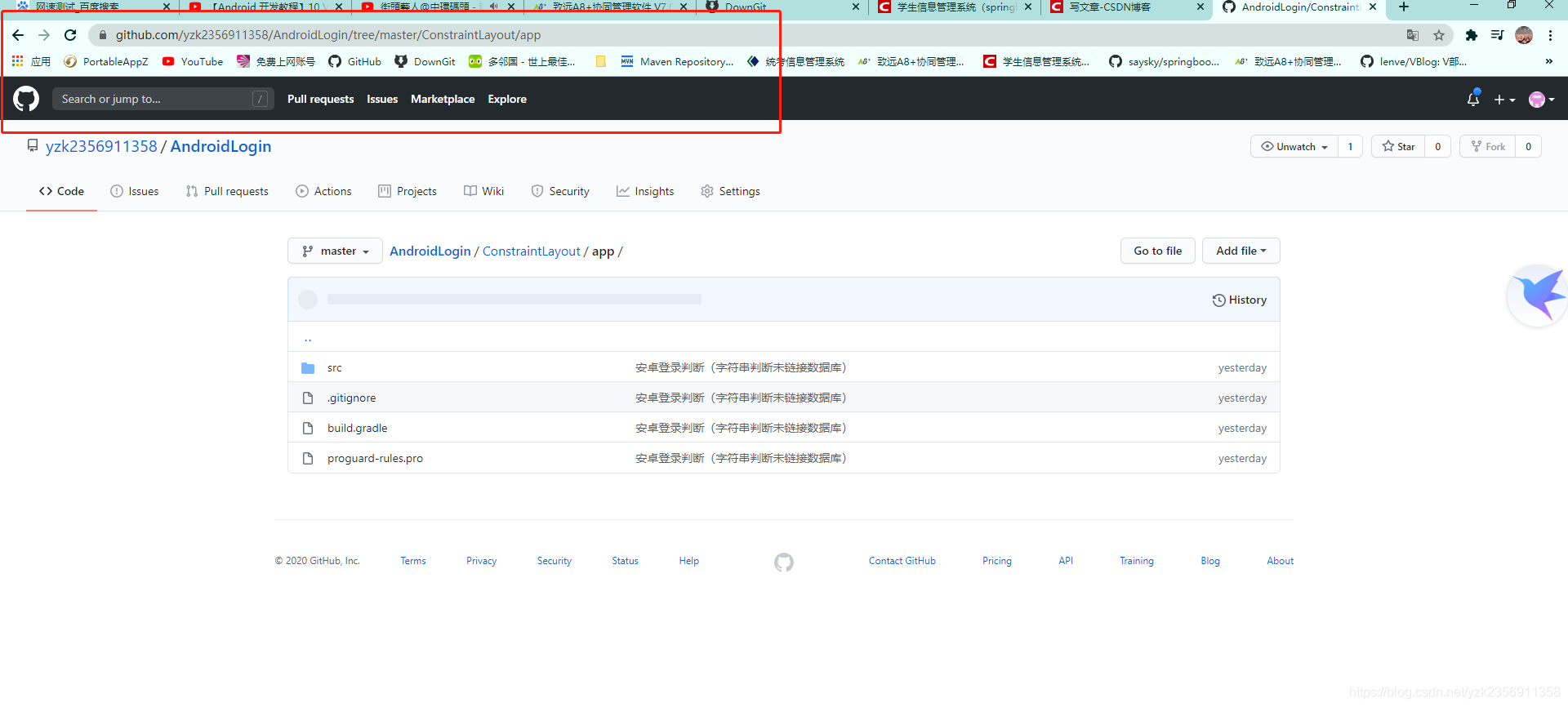Click the translate page icon in address bar
The image size is (1568, 707).
coord(1413,35)
